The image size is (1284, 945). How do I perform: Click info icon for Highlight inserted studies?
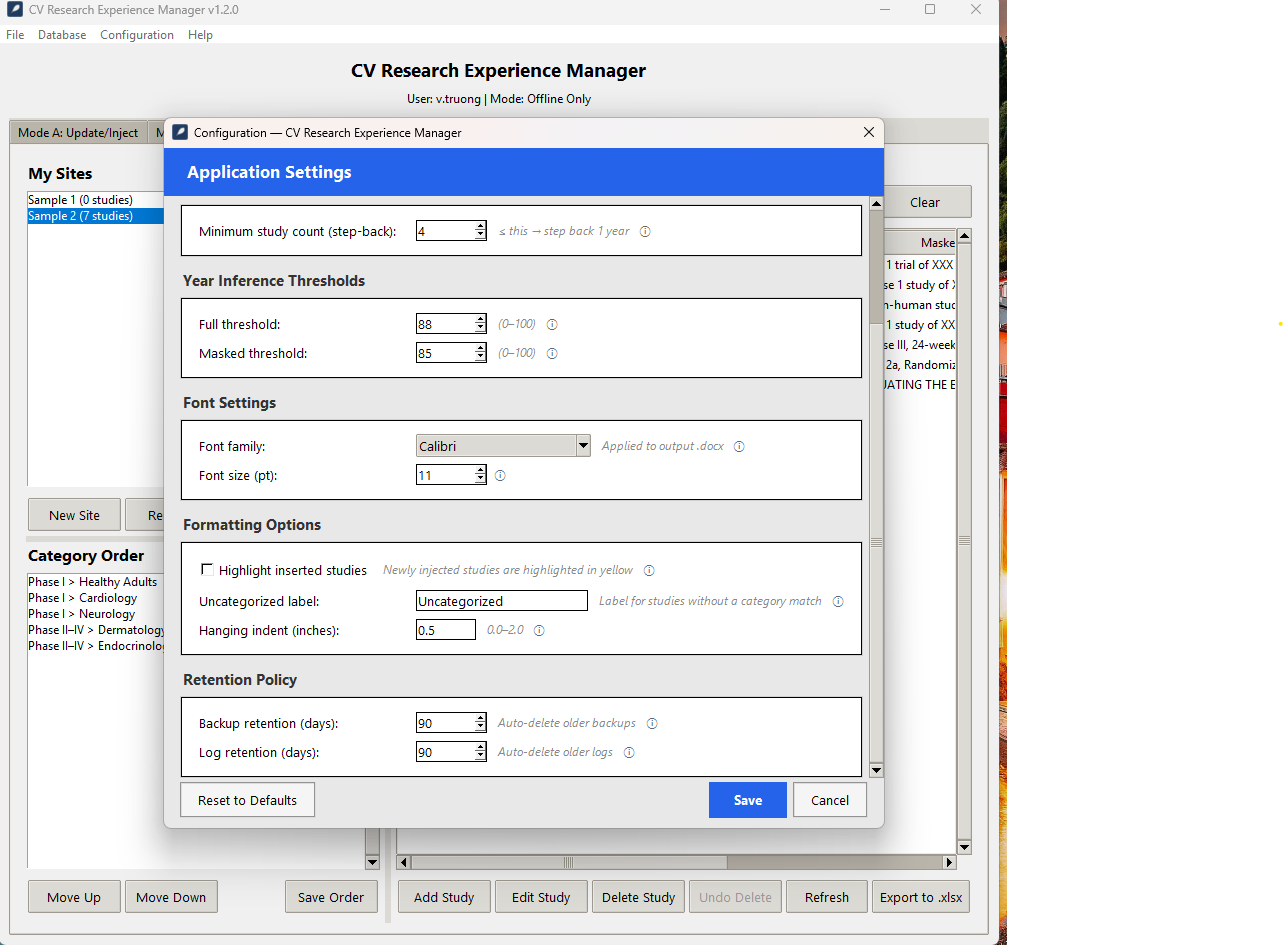[x=649, y=570]
